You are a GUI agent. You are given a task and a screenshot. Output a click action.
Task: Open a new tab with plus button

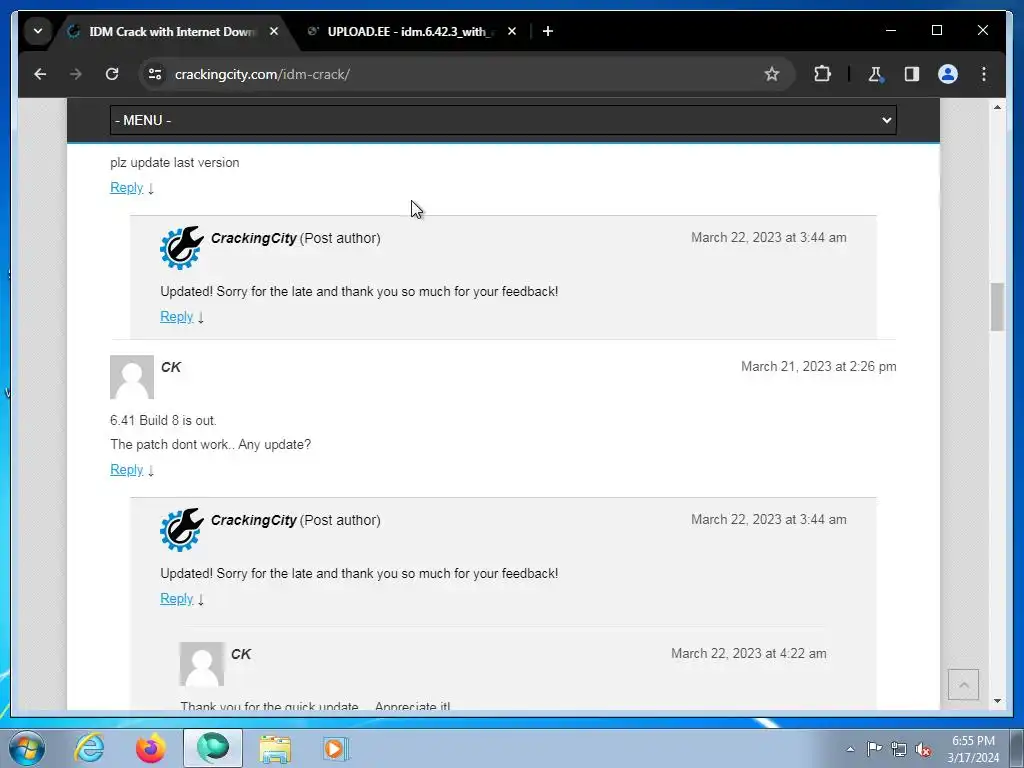point(548,31)
